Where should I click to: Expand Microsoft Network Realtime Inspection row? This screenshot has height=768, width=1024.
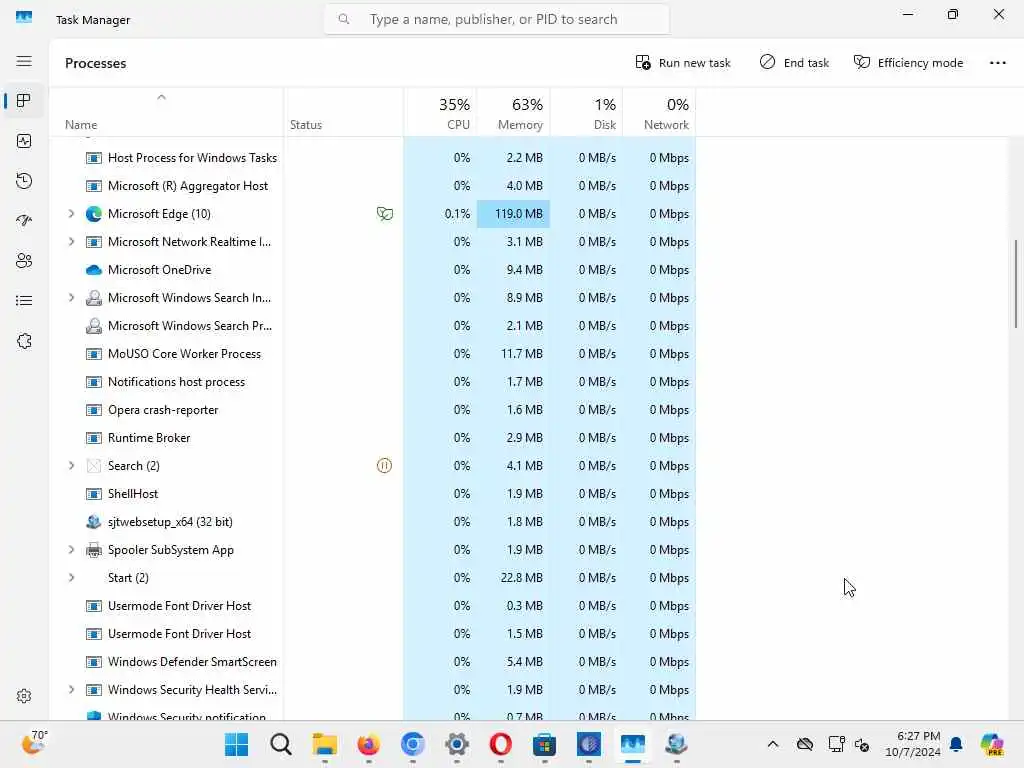click(x=71, y=242)
